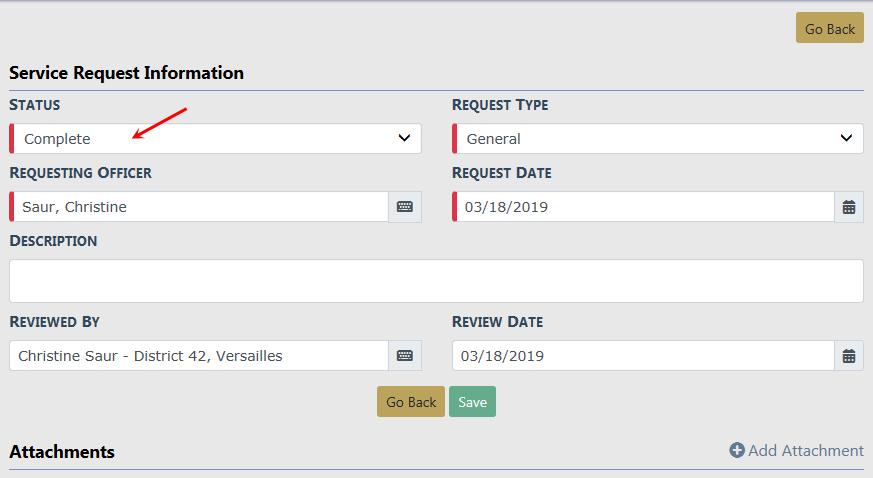Click Requesting Officer field containing Saur, Christine
This screenshot has width=873, height=478.
(200, 207)
